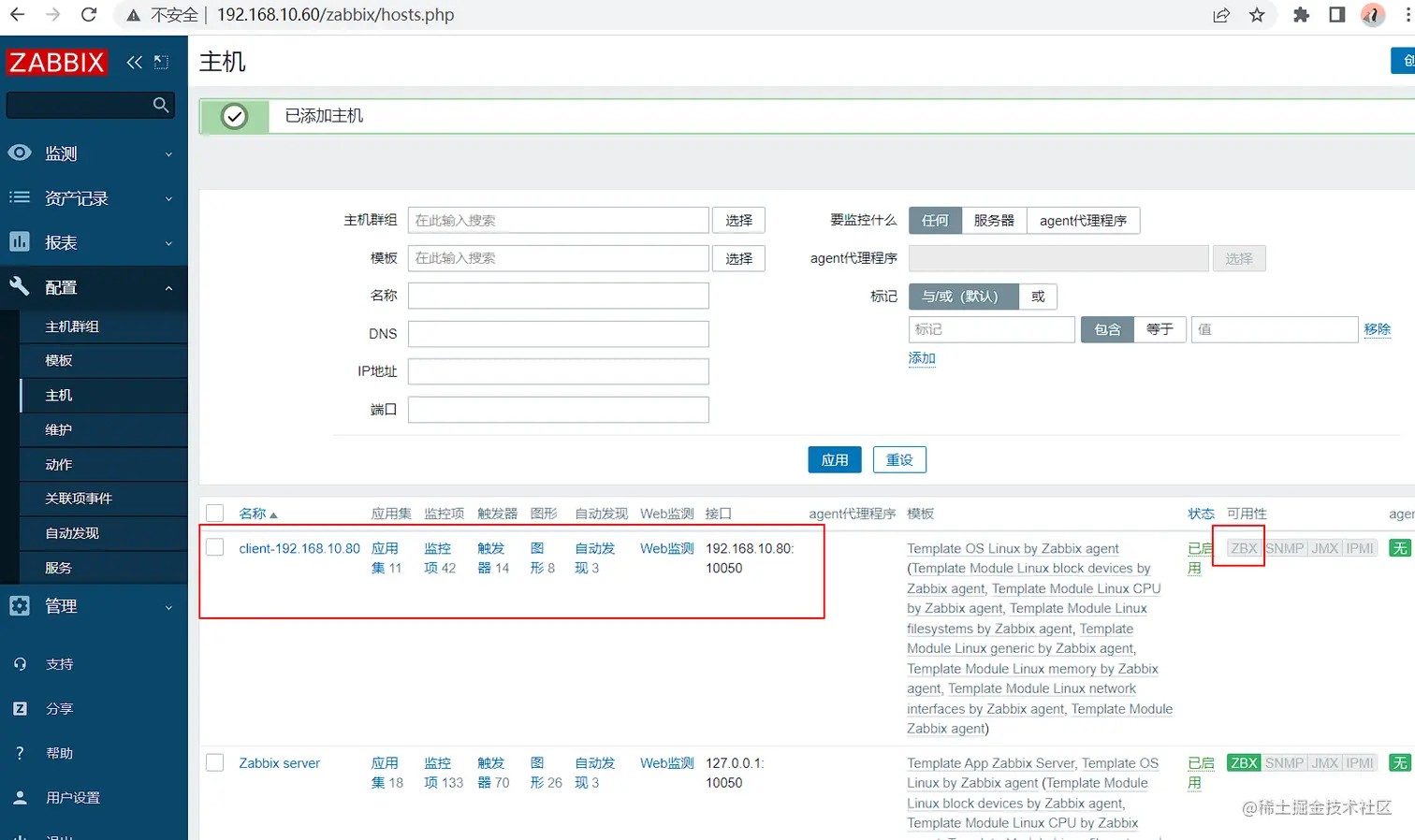Expand the 报表 menu chevron
Screen dimensions: 1415x840
pyautogui.click(x=168, y=243)
